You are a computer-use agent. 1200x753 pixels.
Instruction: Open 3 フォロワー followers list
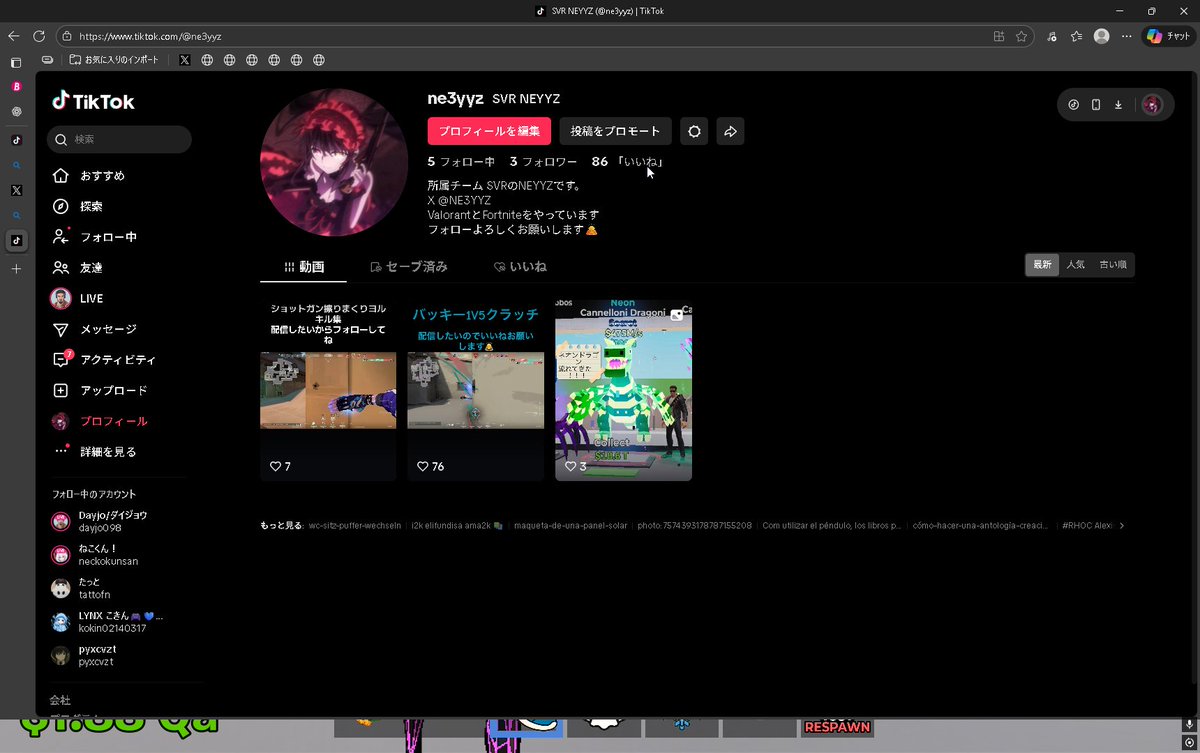coord(543,161)
